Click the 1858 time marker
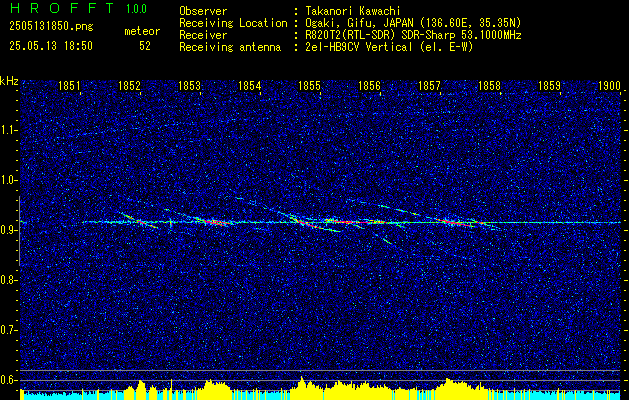 pos(489,85)
